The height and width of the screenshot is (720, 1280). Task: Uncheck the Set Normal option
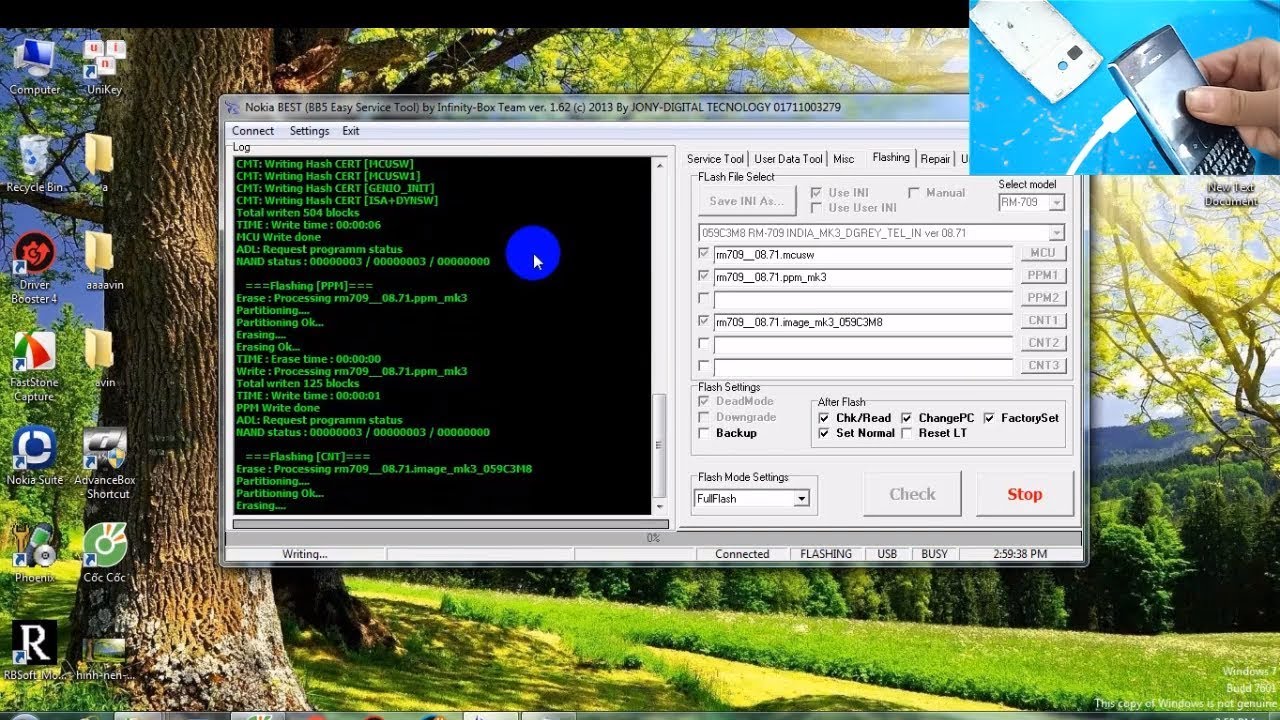tap(824, 433)
